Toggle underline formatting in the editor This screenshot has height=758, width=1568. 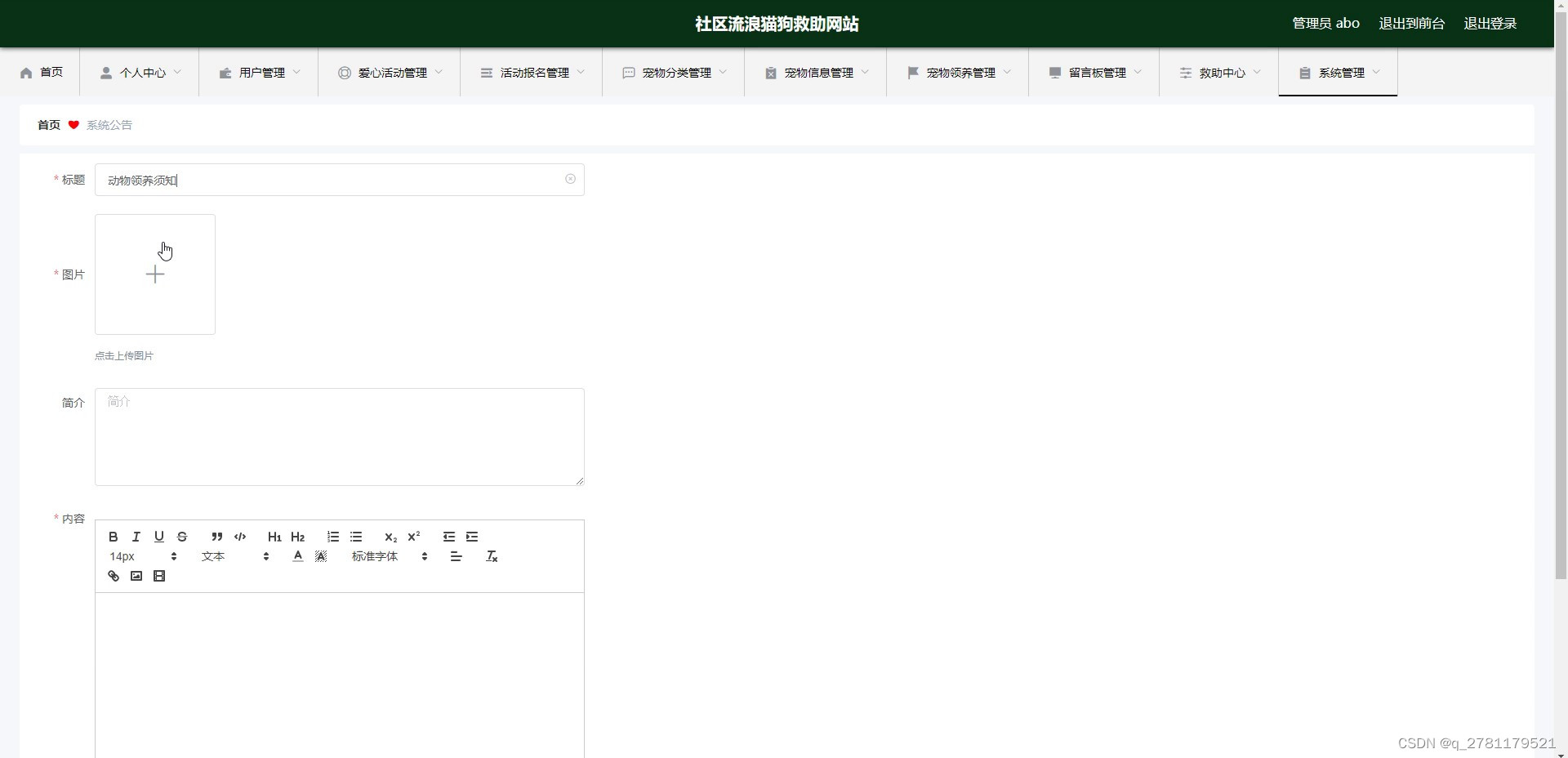(159, 537)
